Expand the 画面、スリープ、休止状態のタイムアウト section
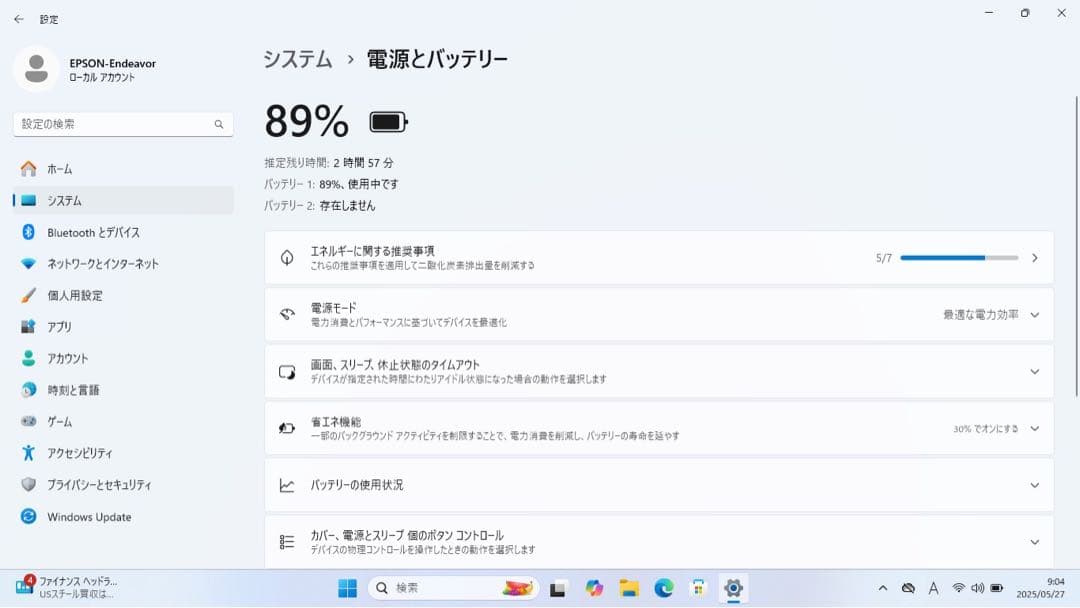1080x608 pixels. coord(1034,371)
